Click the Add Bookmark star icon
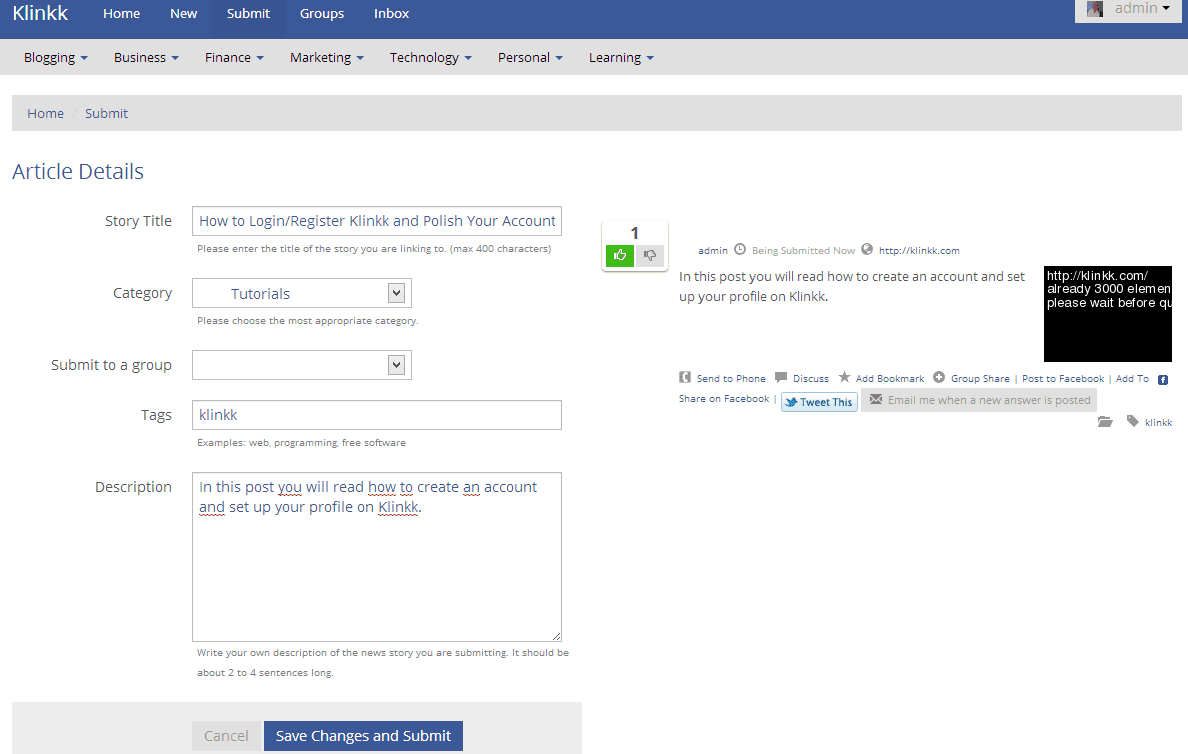This screenshot has width=1188, height=754. coord(844,377)
